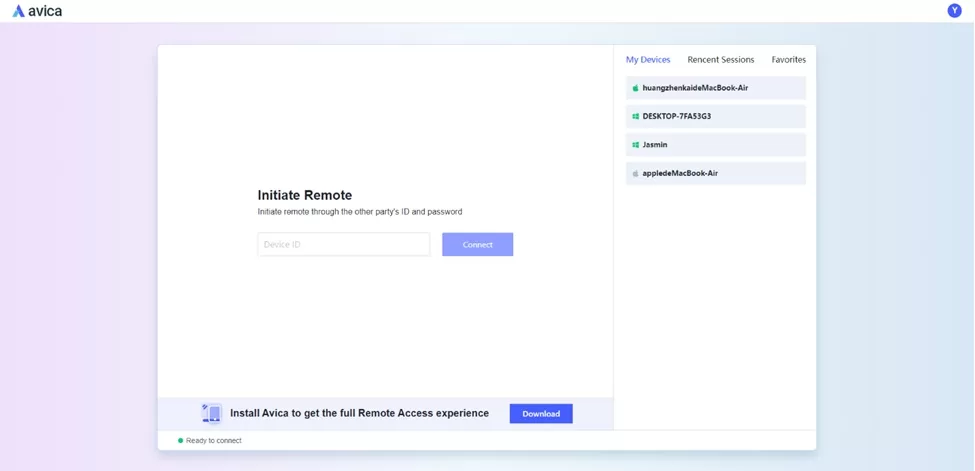Click the green Ready to connect status dot
The height and width of the screenshot is (471, 975).
[x=180, y=441]
